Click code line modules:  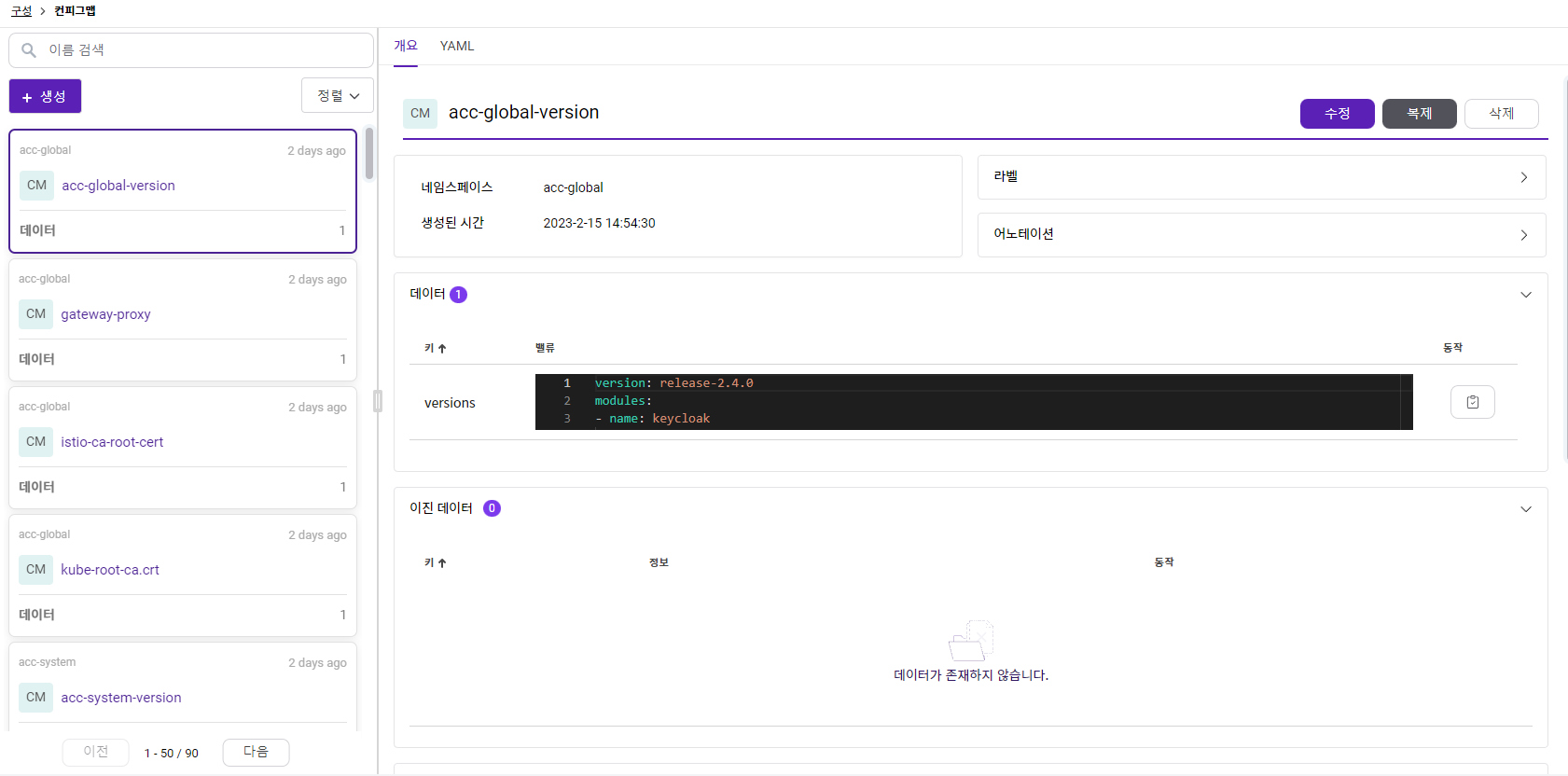[x=623, y=401]
